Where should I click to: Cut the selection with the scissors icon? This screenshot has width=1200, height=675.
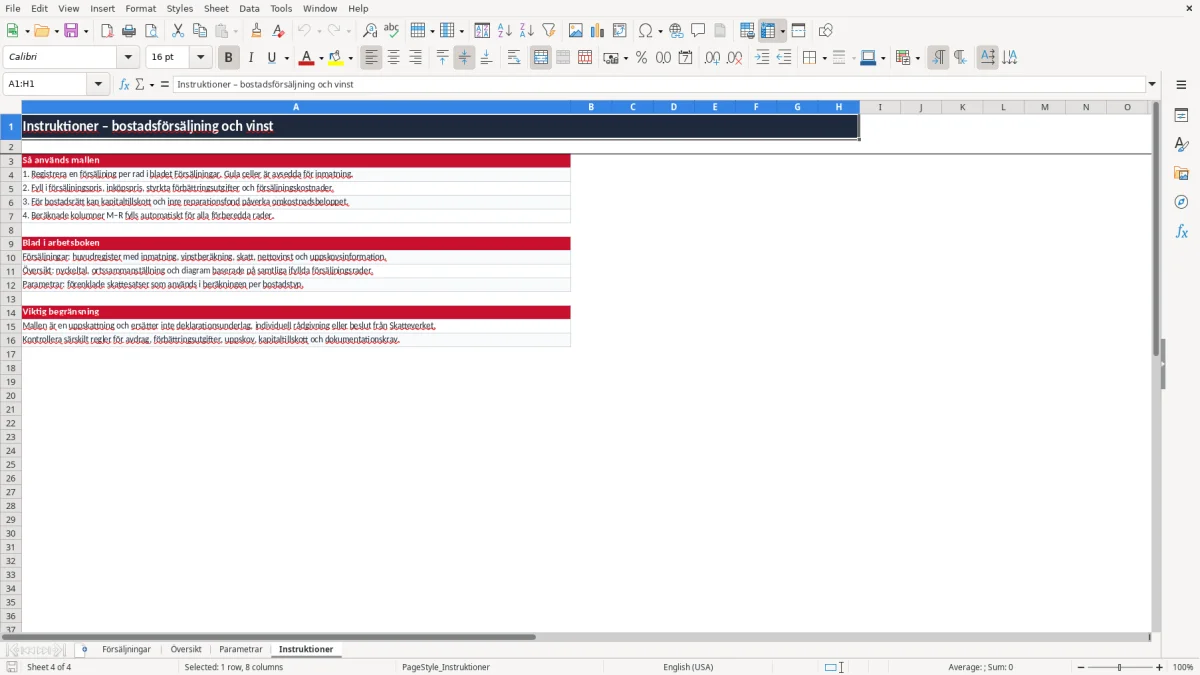(x=178, y=31)
